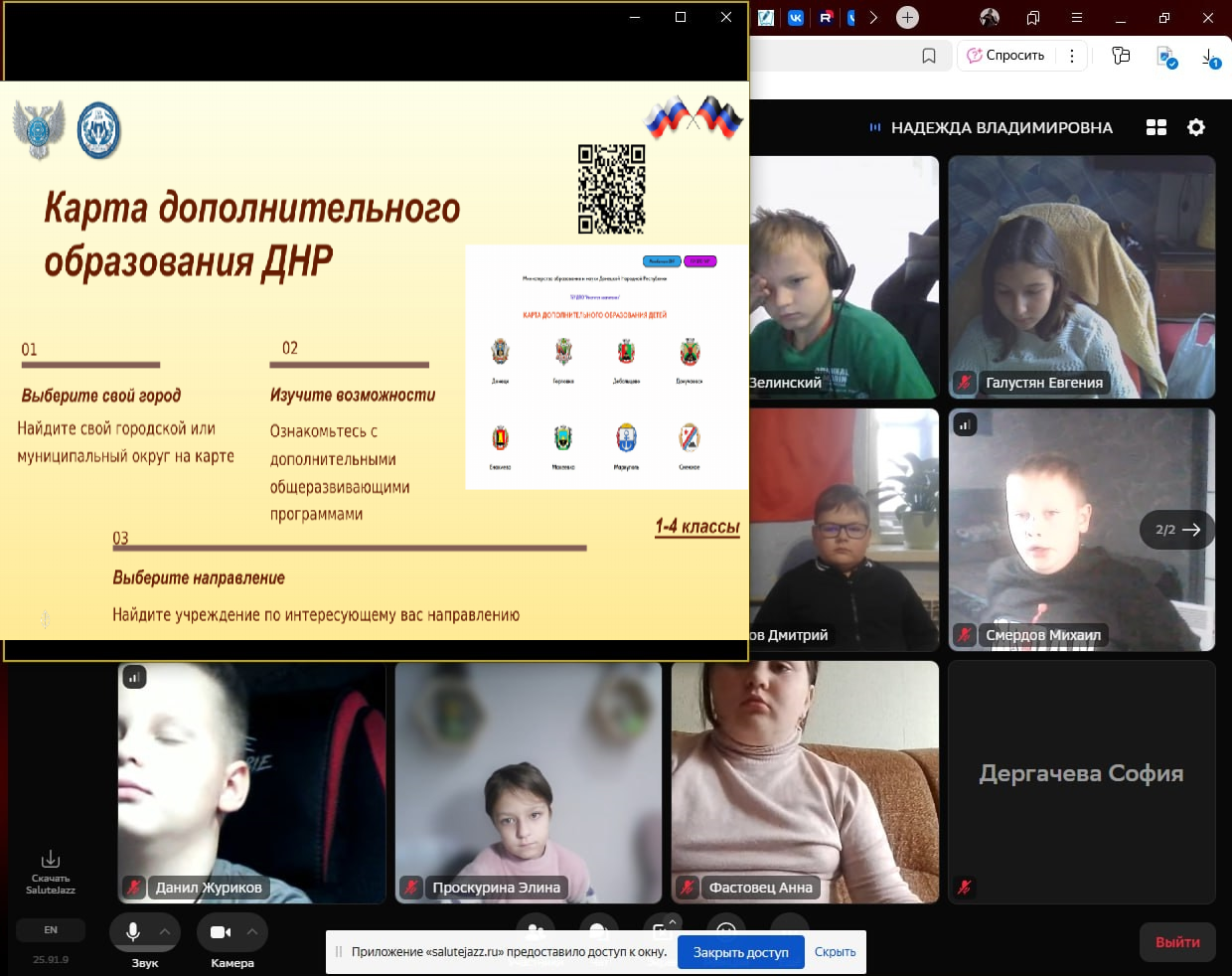Toggle the Камера video button

tap(221, 932)
